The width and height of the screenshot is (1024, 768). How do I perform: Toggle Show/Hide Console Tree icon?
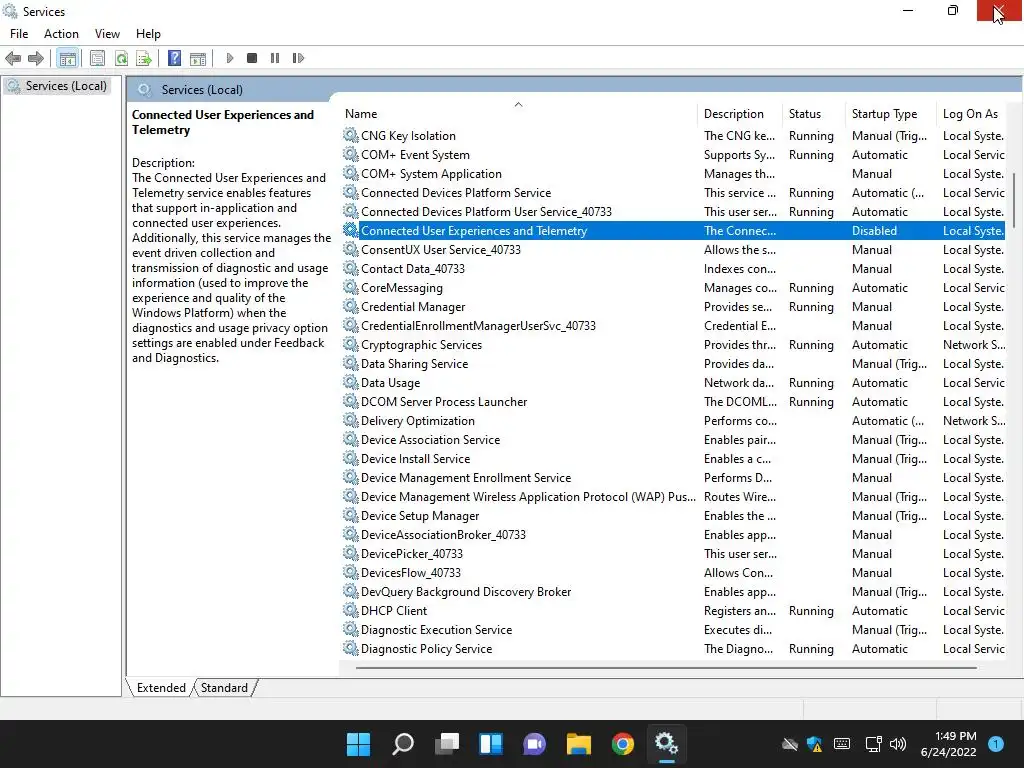tap(67, 58)
